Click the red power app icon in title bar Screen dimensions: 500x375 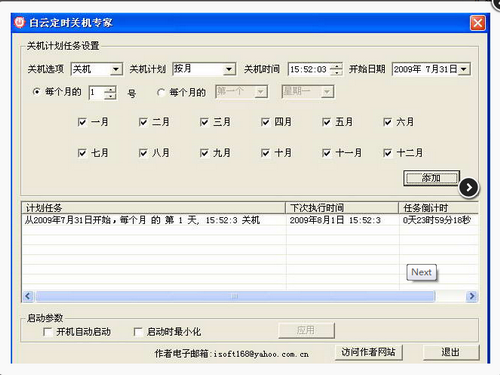click(20, 22)
